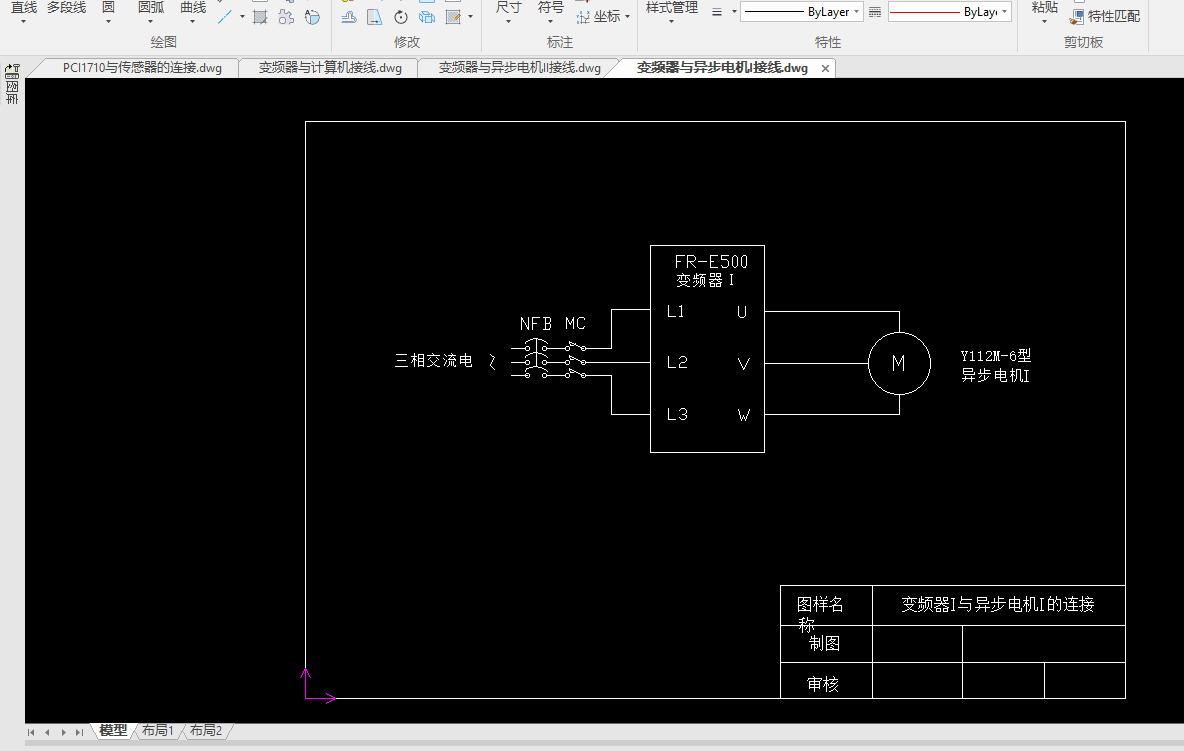Image resolution: width=1184 pixels, height=751 pixels.
Task: Click next layout tab arrow
Action: click(x=63, y=732)
